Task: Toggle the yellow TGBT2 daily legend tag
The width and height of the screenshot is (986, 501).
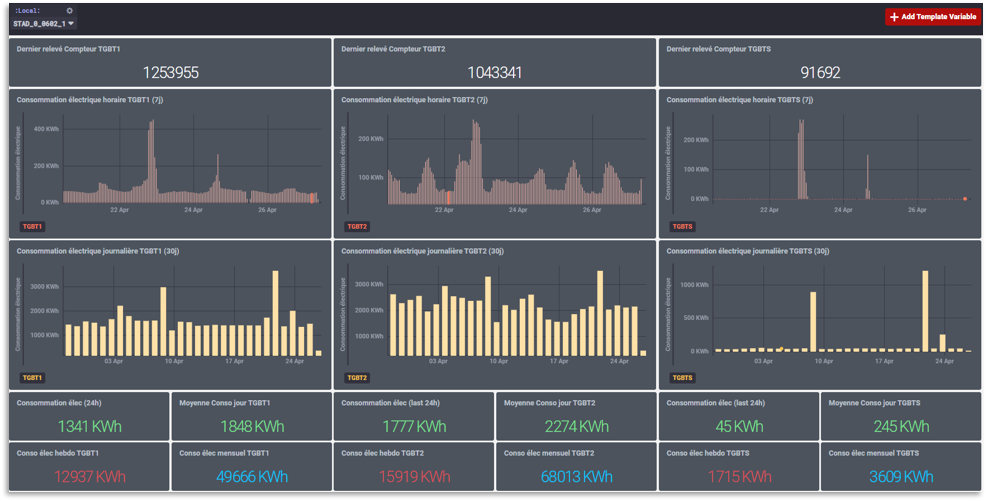Action: point(357,378)
